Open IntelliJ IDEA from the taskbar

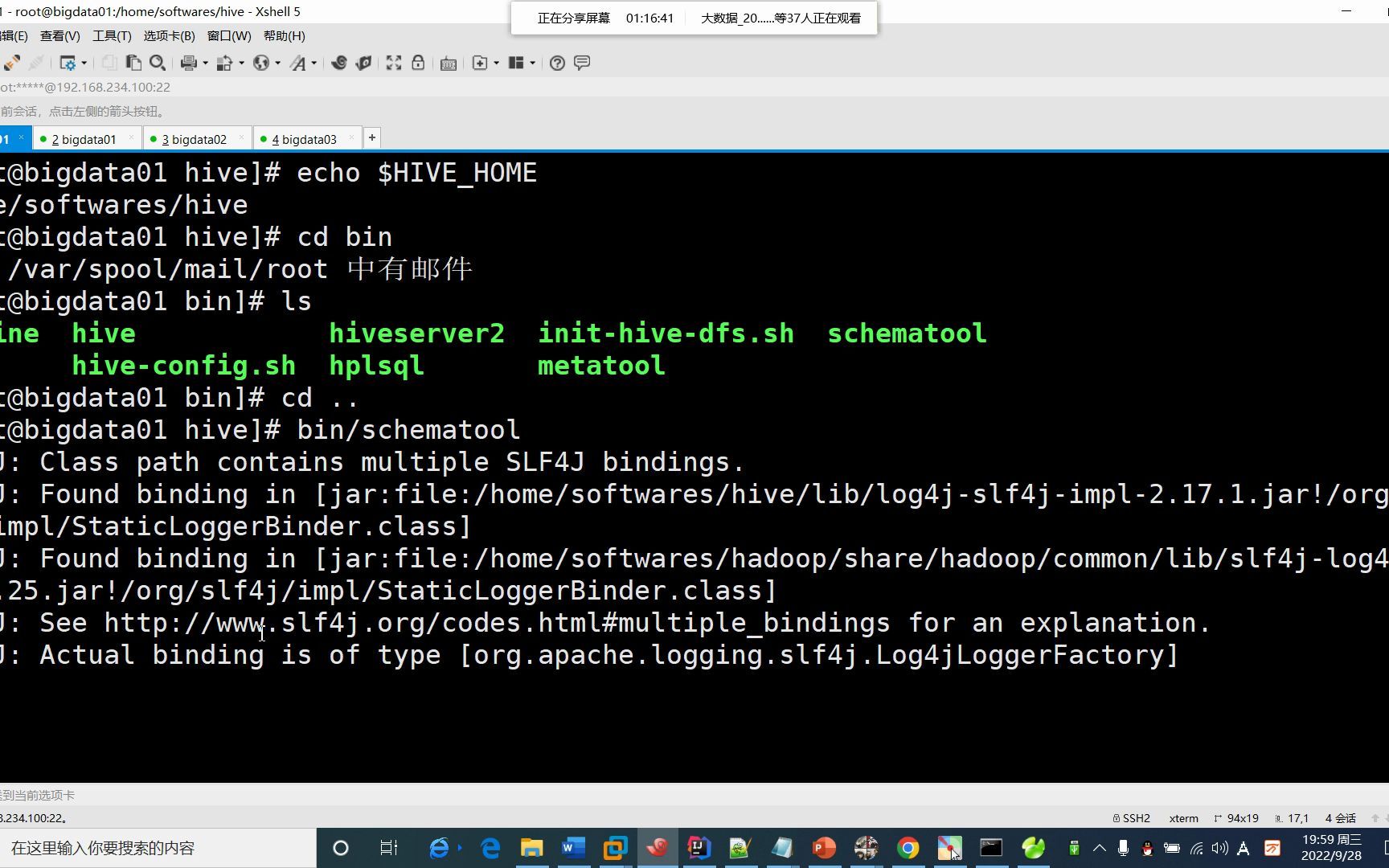(x=699, y=848)
